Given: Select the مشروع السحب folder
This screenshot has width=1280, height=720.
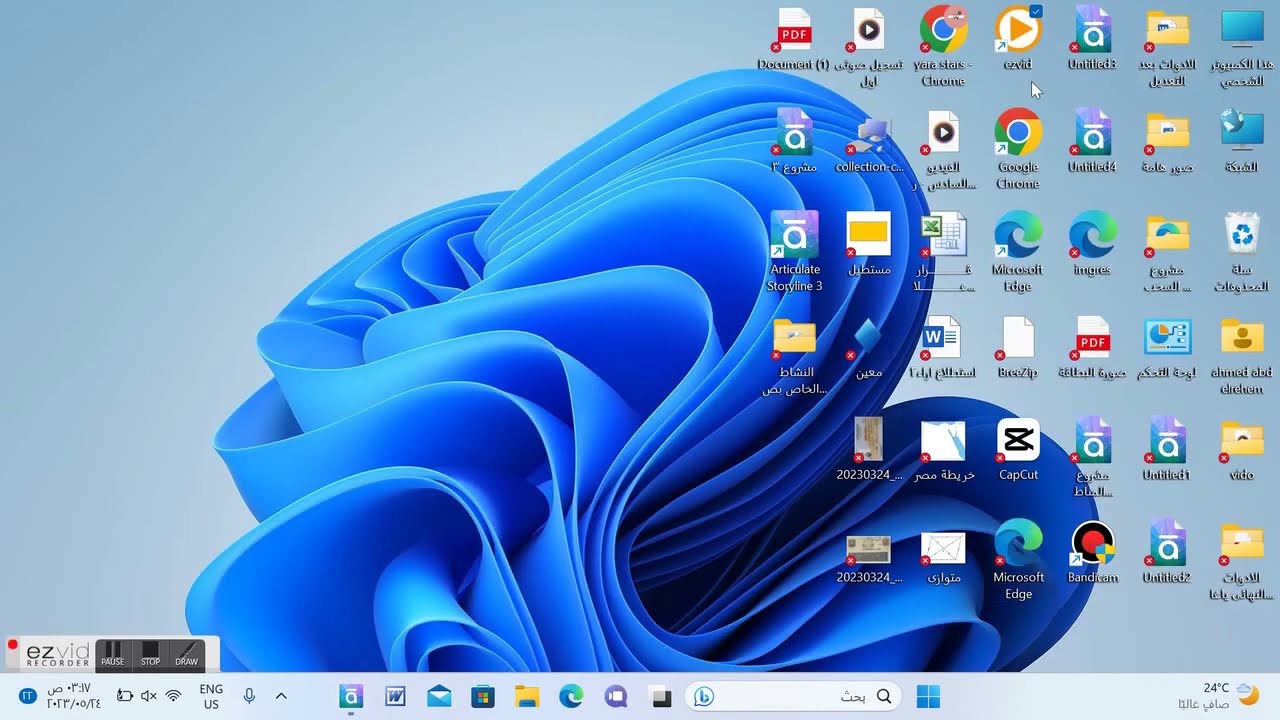Looking at the screenshot, I should [x=1167, y=252].
